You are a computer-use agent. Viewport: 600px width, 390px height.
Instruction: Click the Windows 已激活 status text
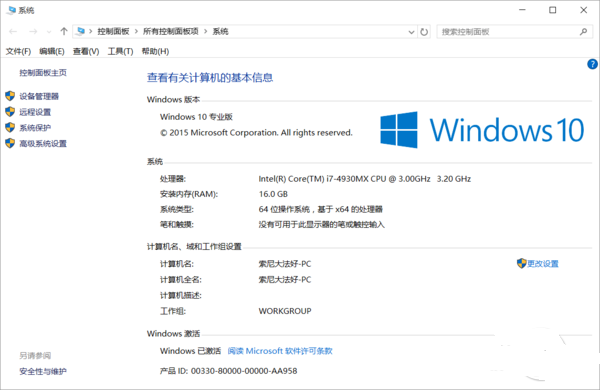point(191,351)
